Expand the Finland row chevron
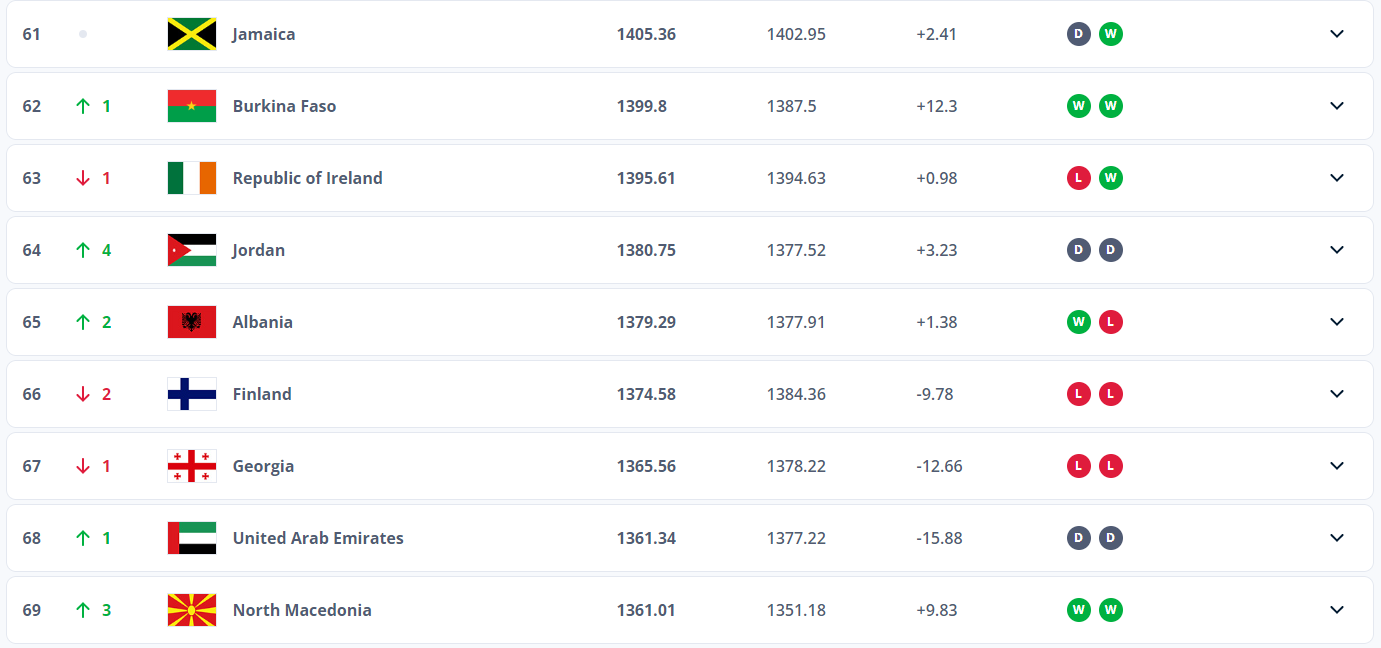 [1337, 394]
